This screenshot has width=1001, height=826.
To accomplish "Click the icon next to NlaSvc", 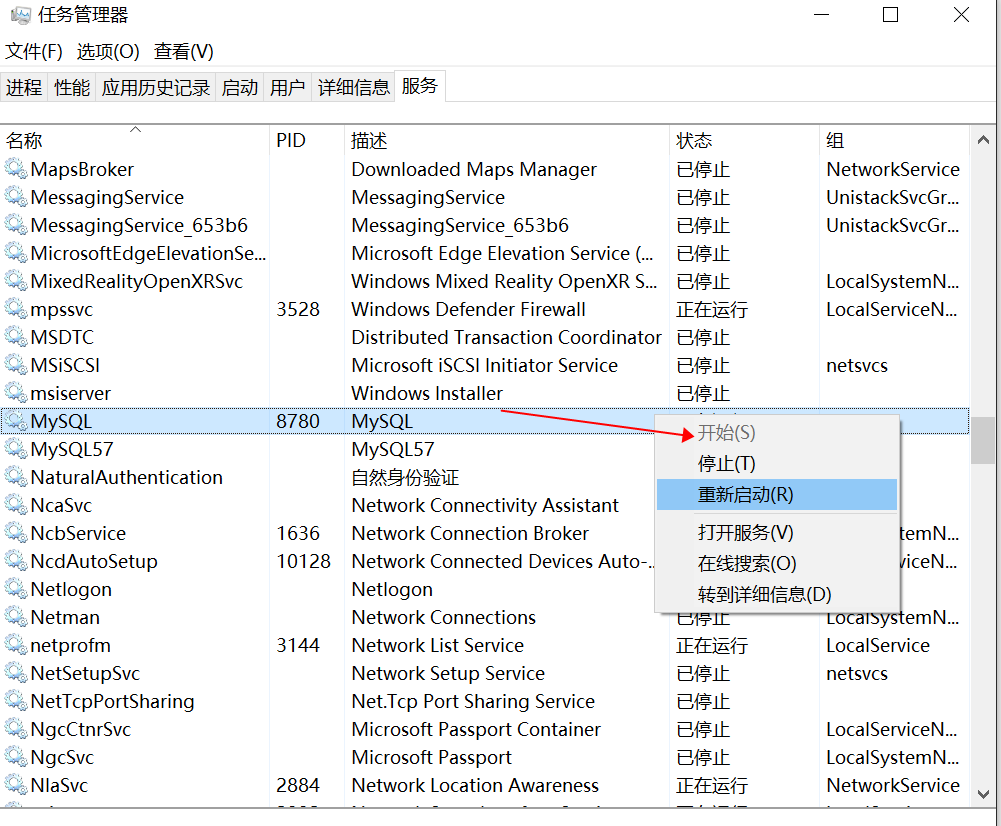I will [15, 785].
